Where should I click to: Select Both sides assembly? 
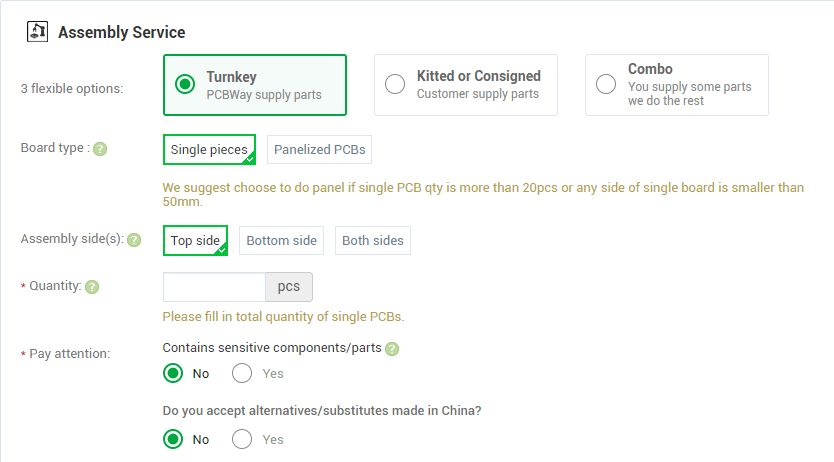pos(372,241)
